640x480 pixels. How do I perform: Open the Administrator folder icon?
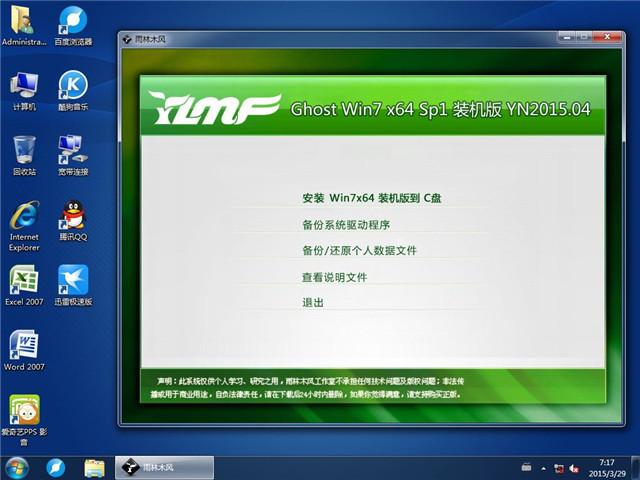(x=24, y=24)
